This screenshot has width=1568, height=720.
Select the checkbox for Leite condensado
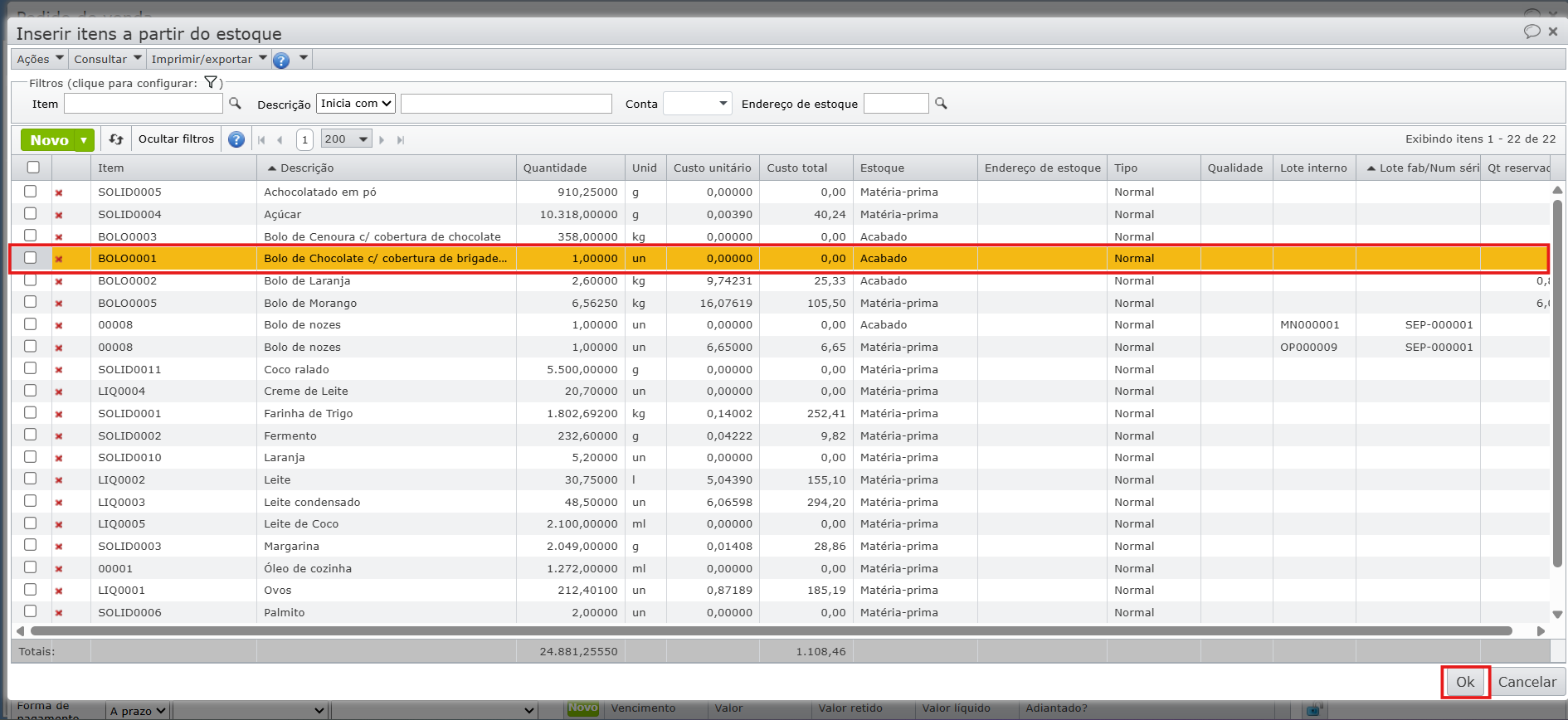(x=31, y=501)
